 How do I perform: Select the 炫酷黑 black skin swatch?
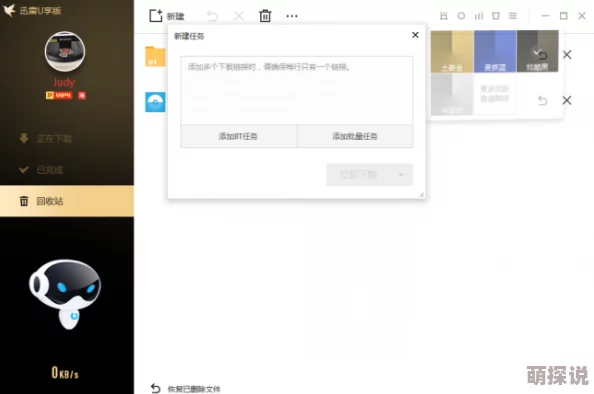pos(538,51)
